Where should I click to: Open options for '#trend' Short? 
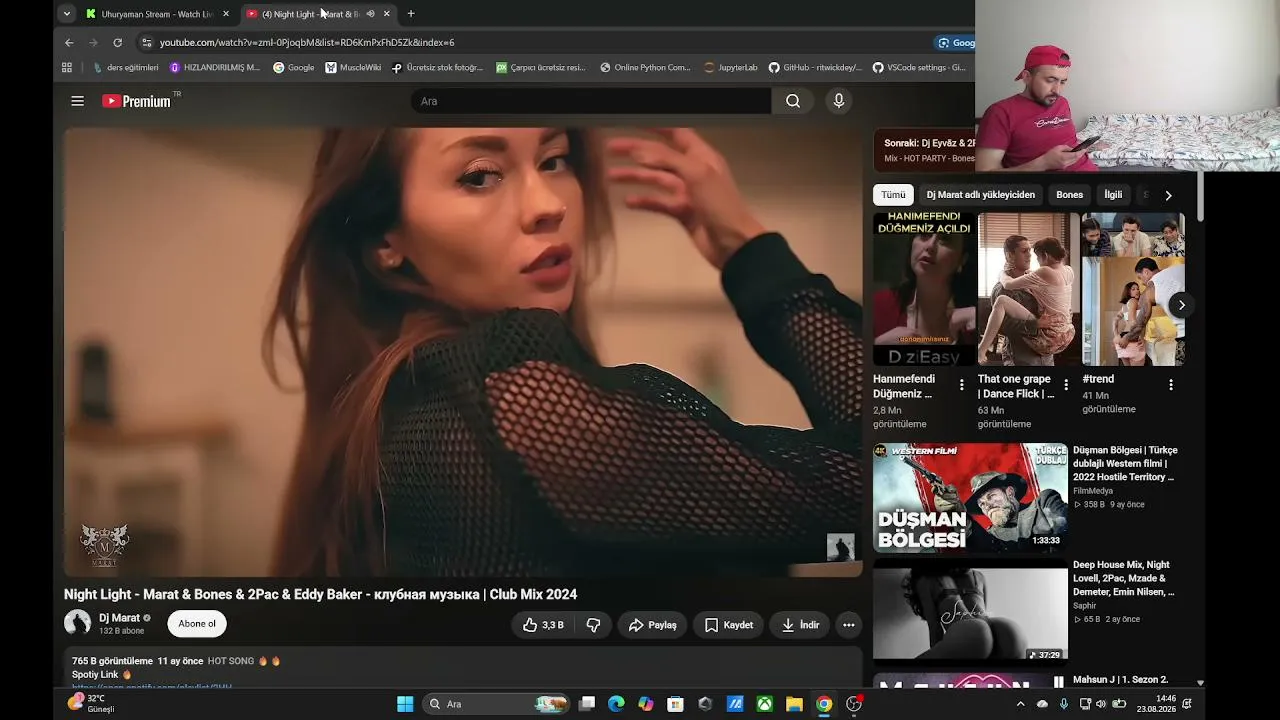coord(1171,385)
